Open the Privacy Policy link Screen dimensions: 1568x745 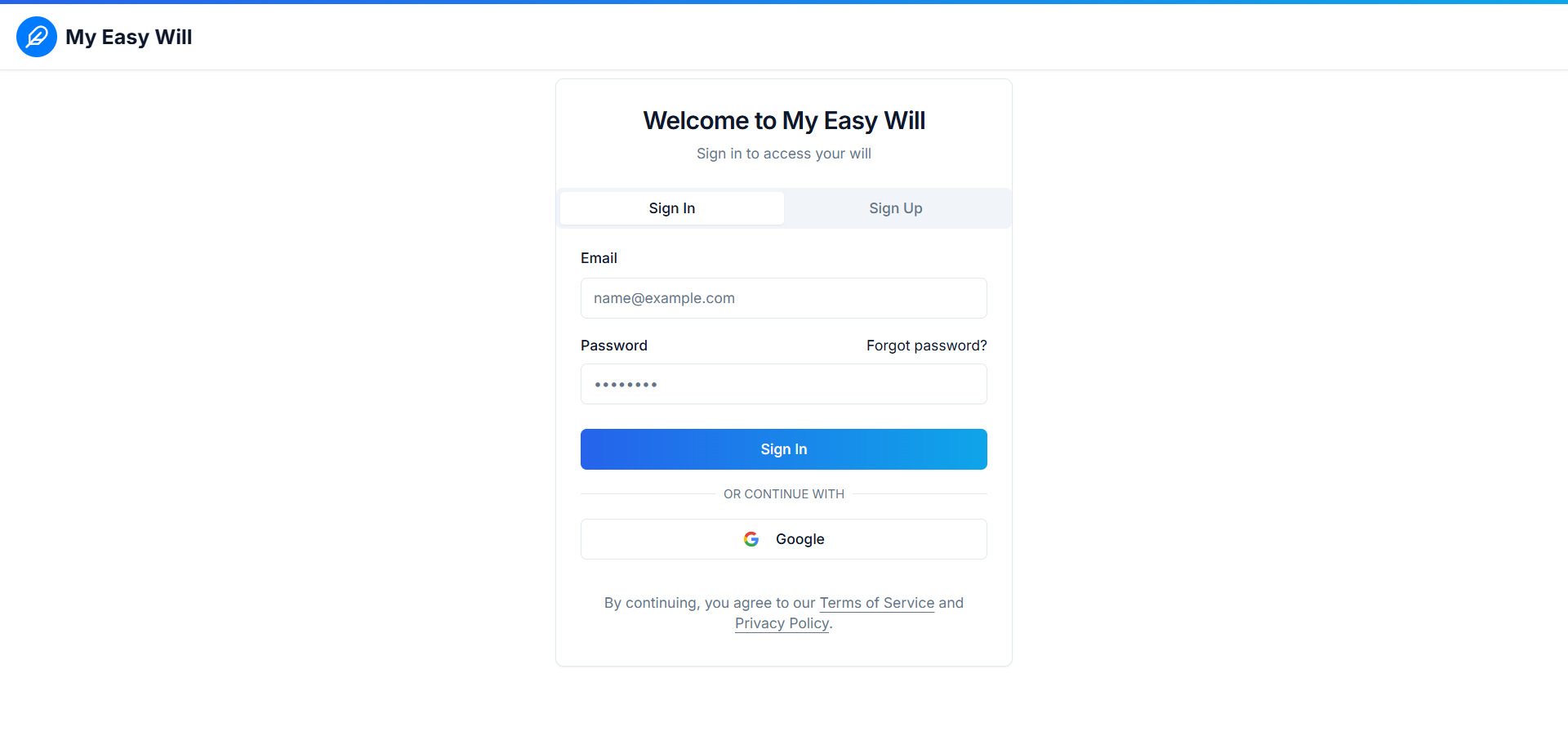[782, 623]
